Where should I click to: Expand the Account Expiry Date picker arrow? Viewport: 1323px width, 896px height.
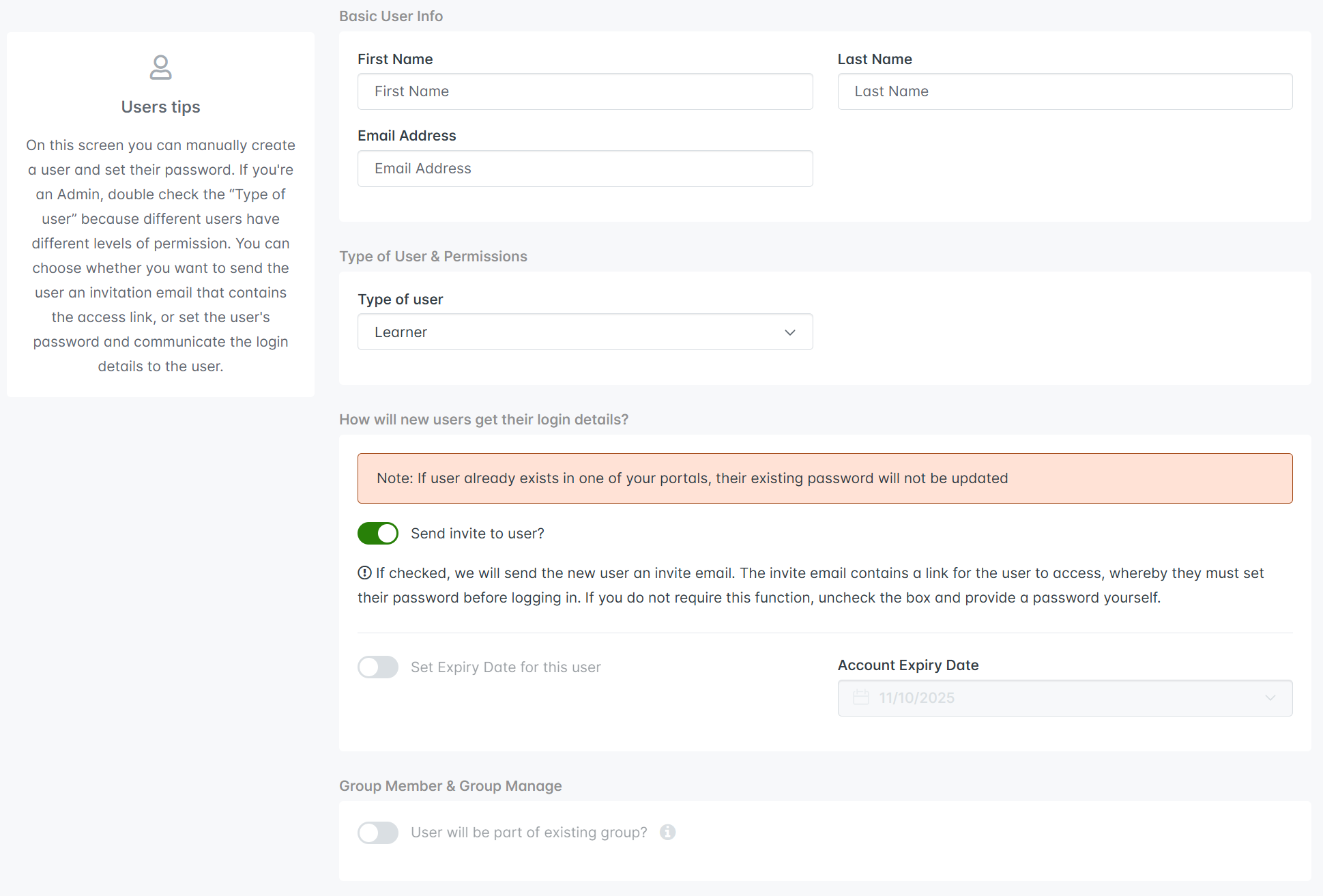click(1270, 697)
